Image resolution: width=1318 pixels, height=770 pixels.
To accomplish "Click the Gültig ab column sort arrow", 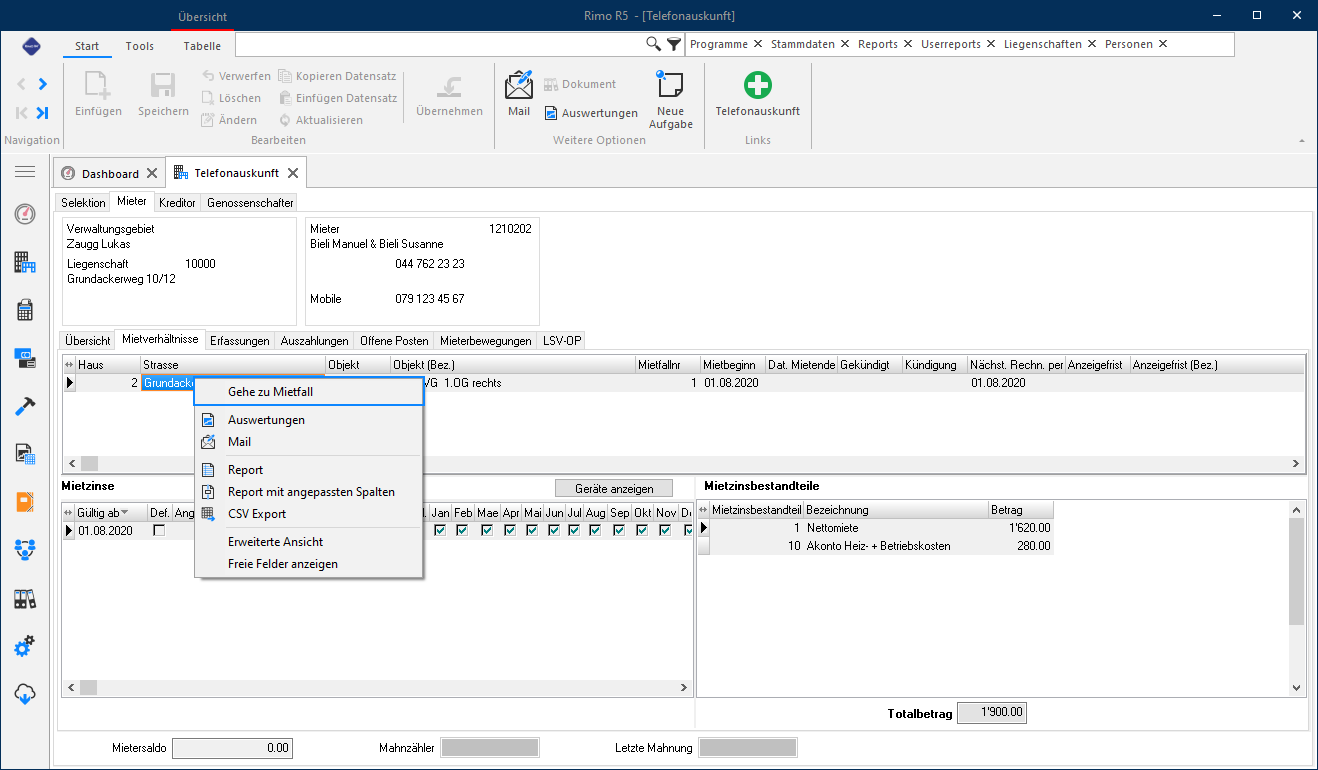I will pyautogui.click(x=125, y=513).
